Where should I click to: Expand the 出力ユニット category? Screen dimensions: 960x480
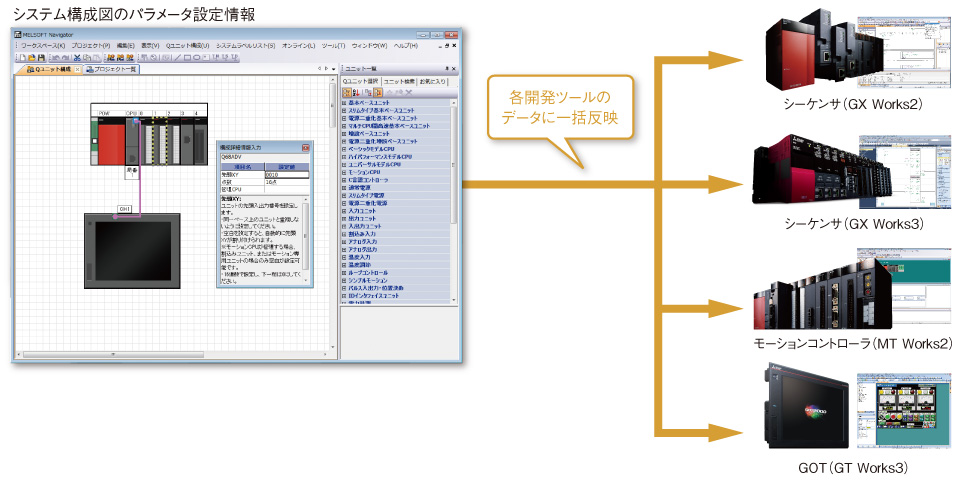click(345, 219)
